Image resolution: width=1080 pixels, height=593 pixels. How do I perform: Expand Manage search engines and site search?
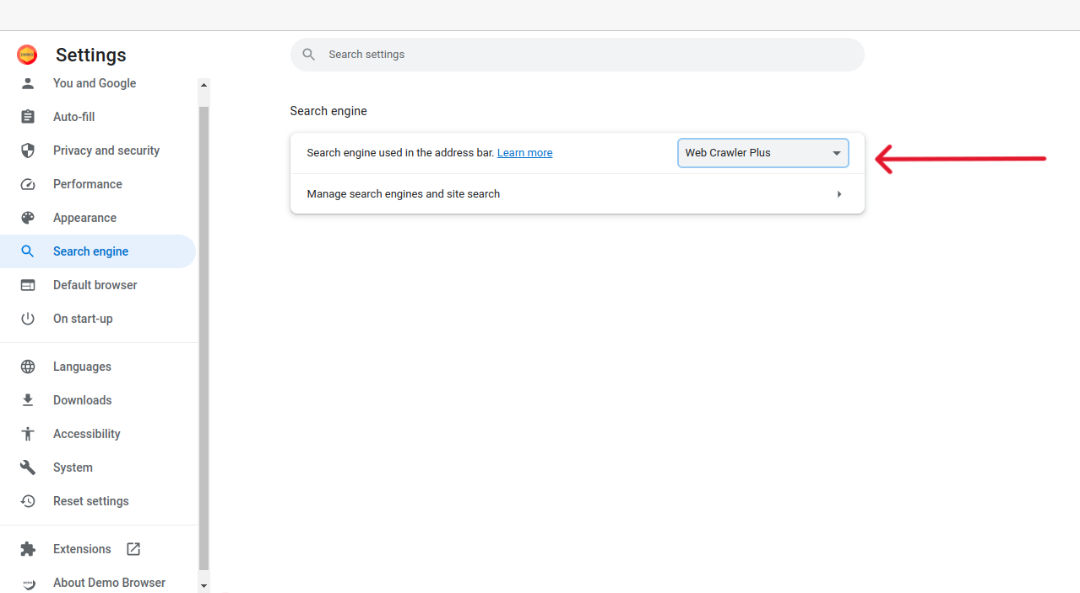(577, 194)
